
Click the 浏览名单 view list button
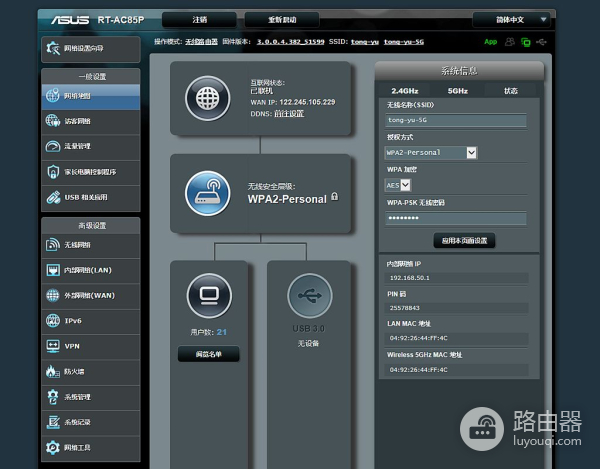coord(208,354)
